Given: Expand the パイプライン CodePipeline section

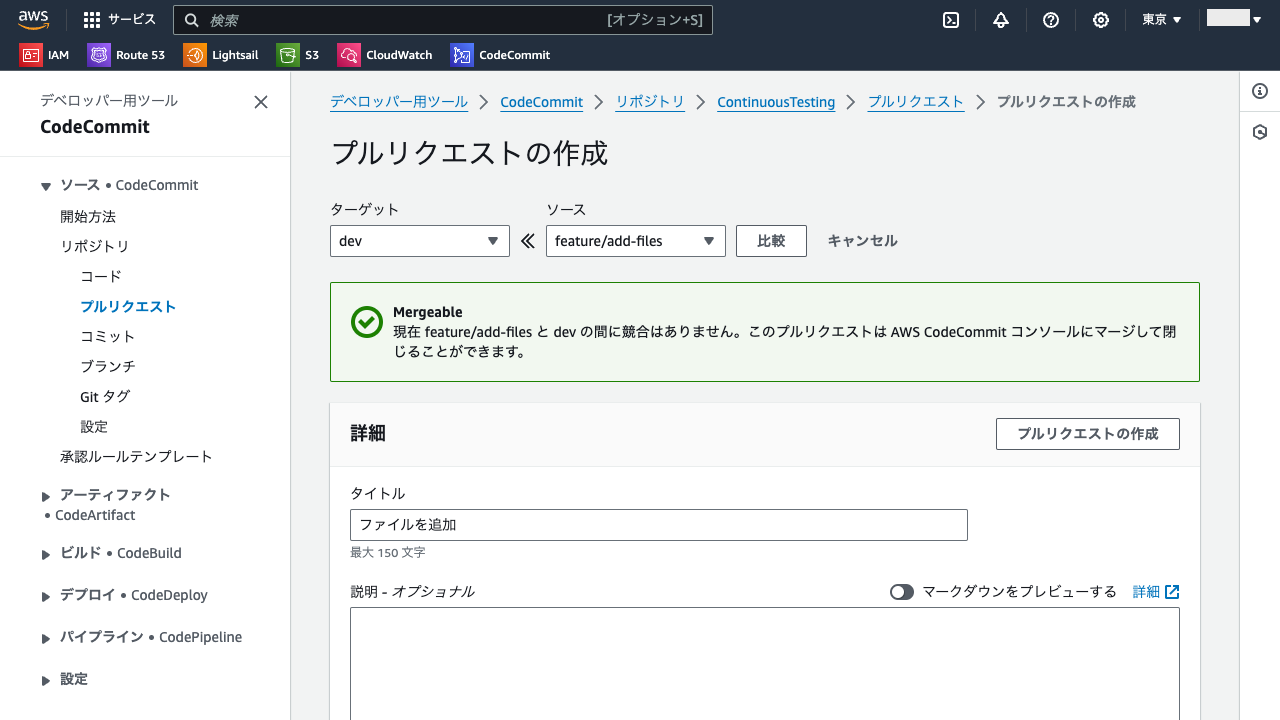Looking at the screenshot, I should click(x=46, y=638).
